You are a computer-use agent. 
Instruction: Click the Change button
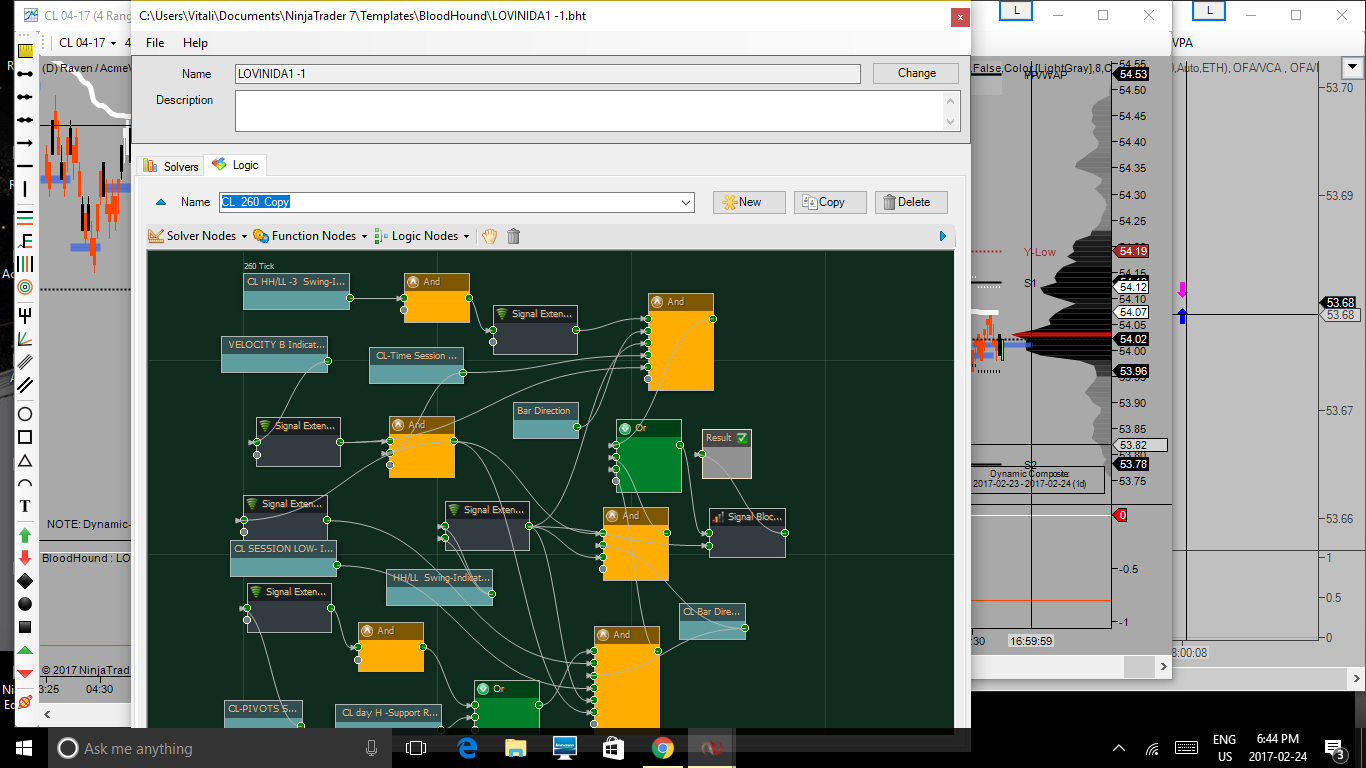click(917, 73)
